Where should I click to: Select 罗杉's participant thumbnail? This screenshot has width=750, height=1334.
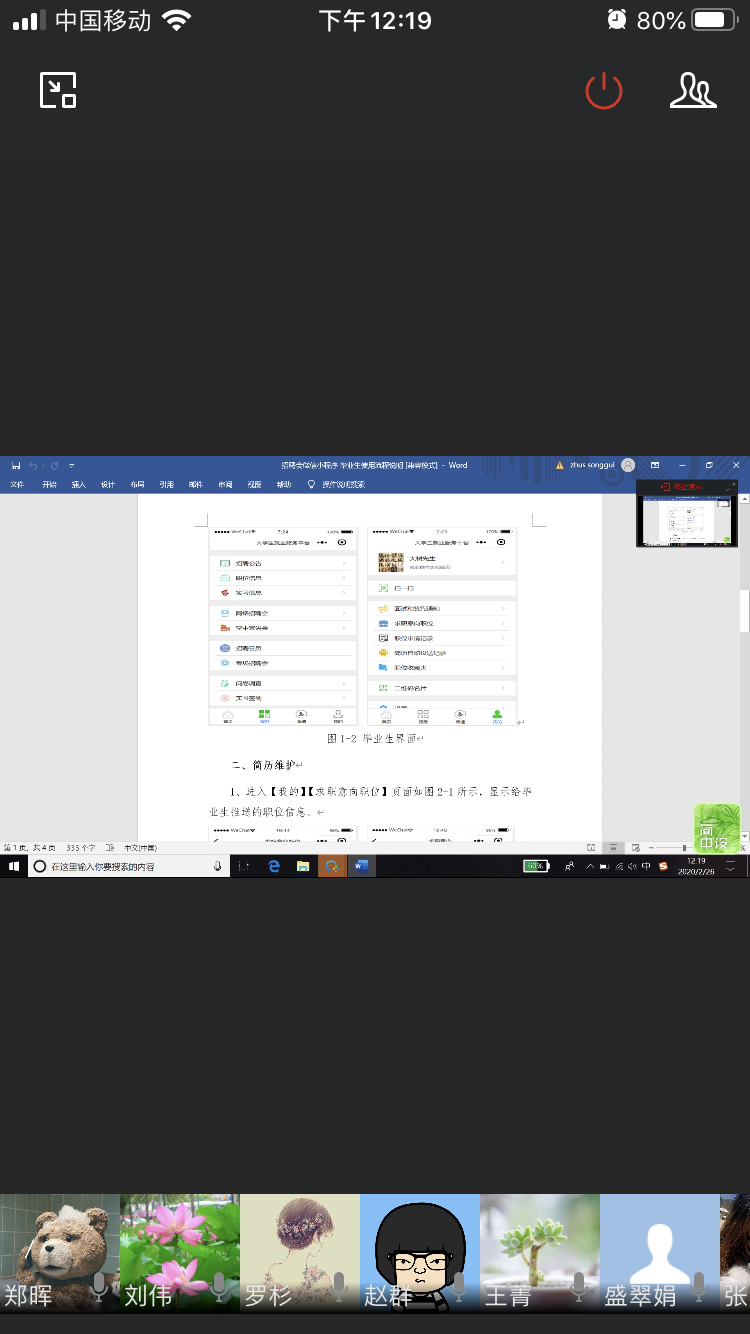pos(300,1252)
